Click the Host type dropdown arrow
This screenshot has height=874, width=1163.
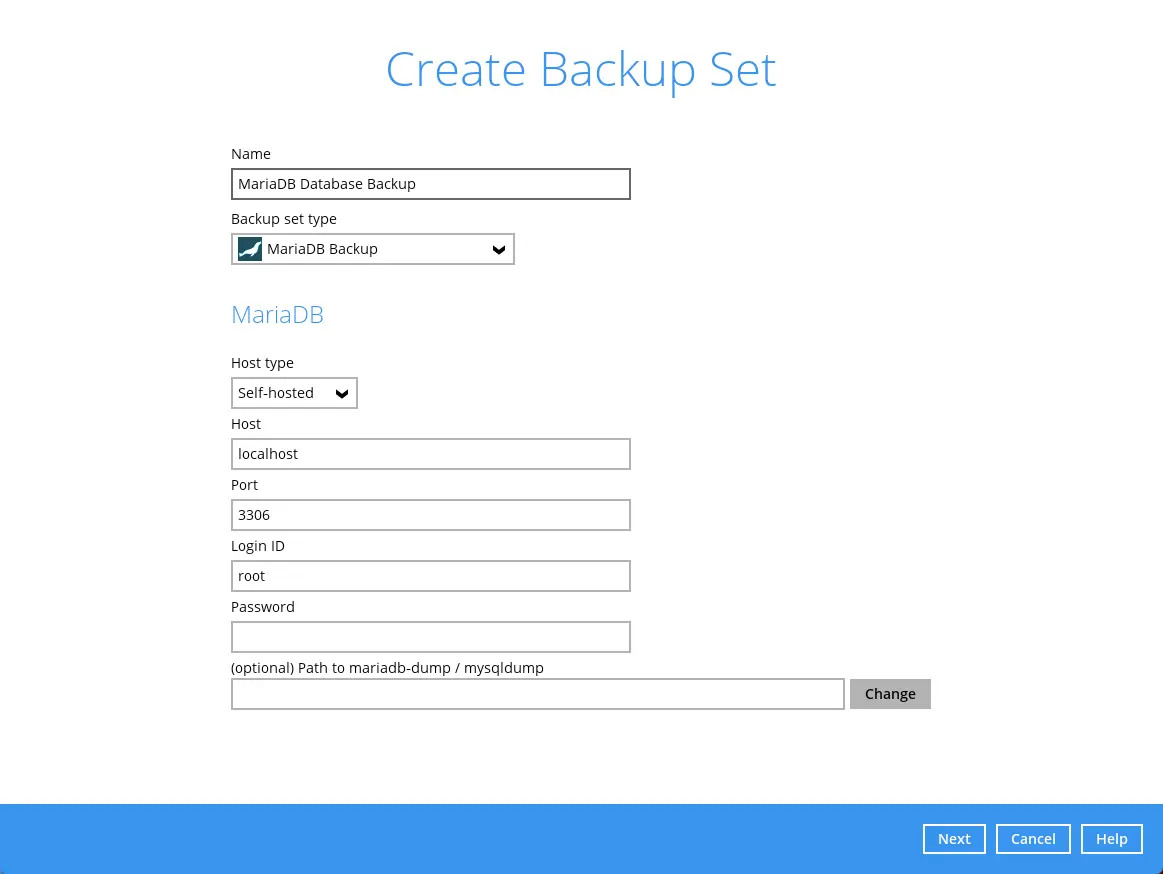pyautogui.click(x=342, y=393)
